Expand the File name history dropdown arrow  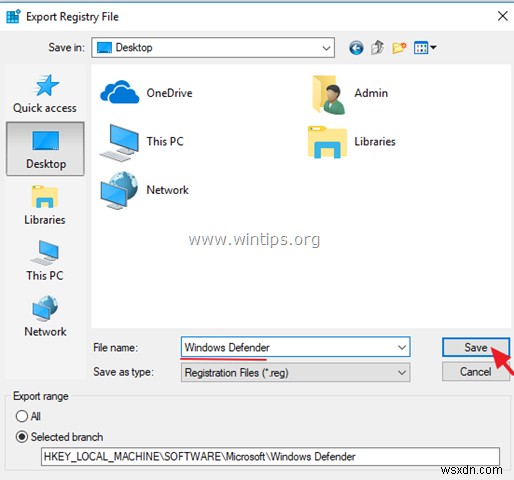tap(402, 347)
